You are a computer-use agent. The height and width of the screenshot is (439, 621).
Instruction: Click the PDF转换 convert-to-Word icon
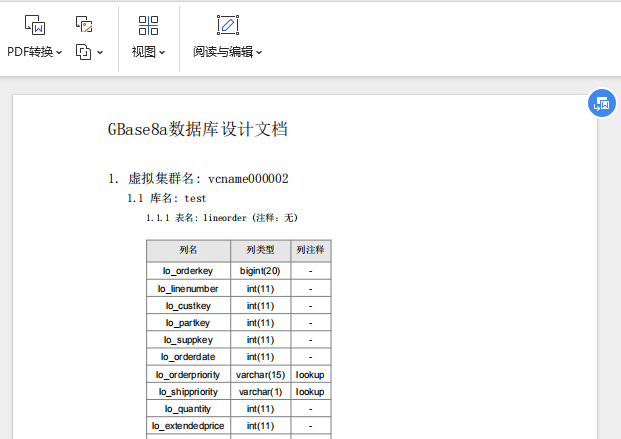pyautogui.click(x=35, y=25)
